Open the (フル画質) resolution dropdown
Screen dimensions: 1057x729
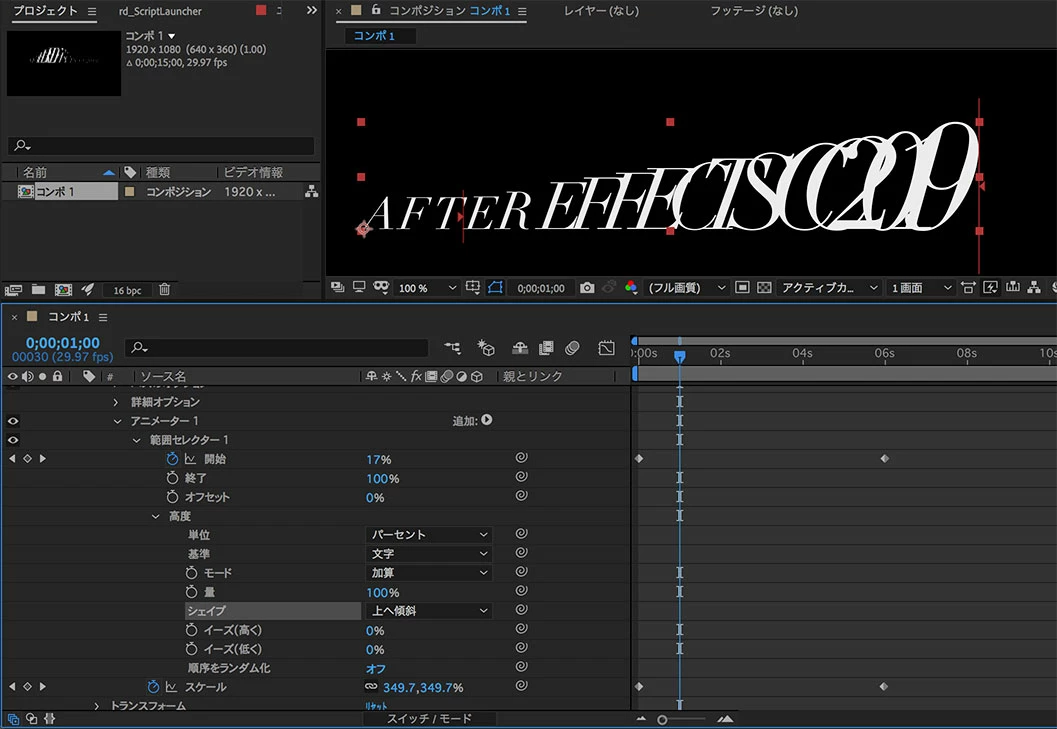(686, 288)
